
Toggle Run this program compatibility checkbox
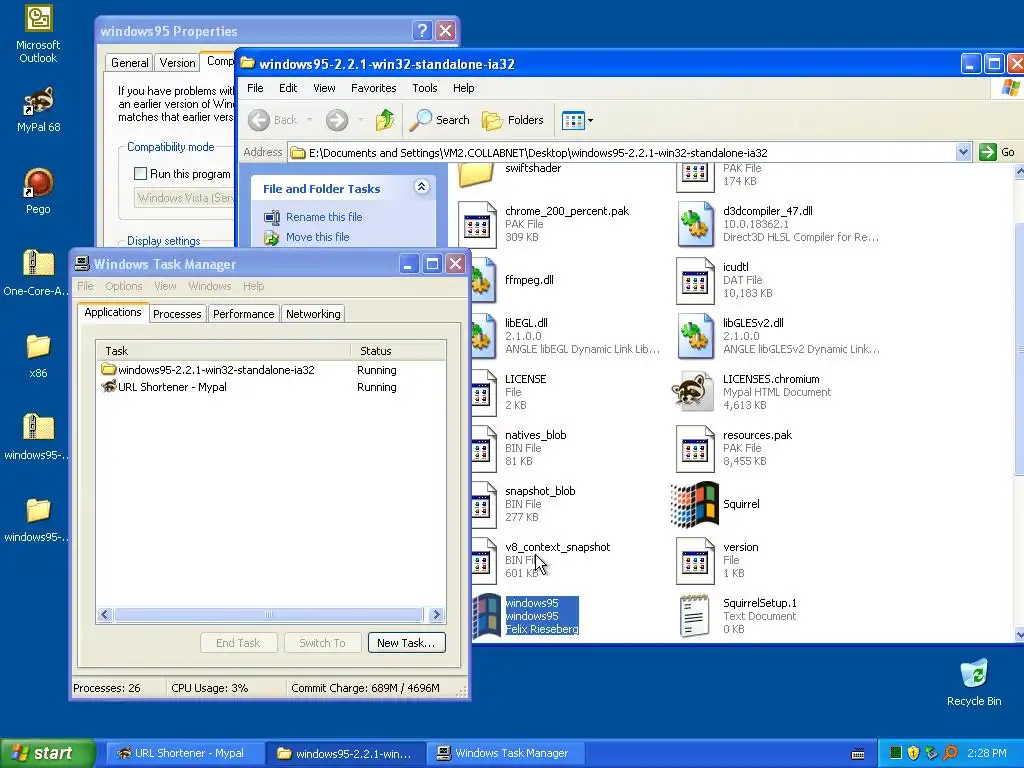(140, 174)
